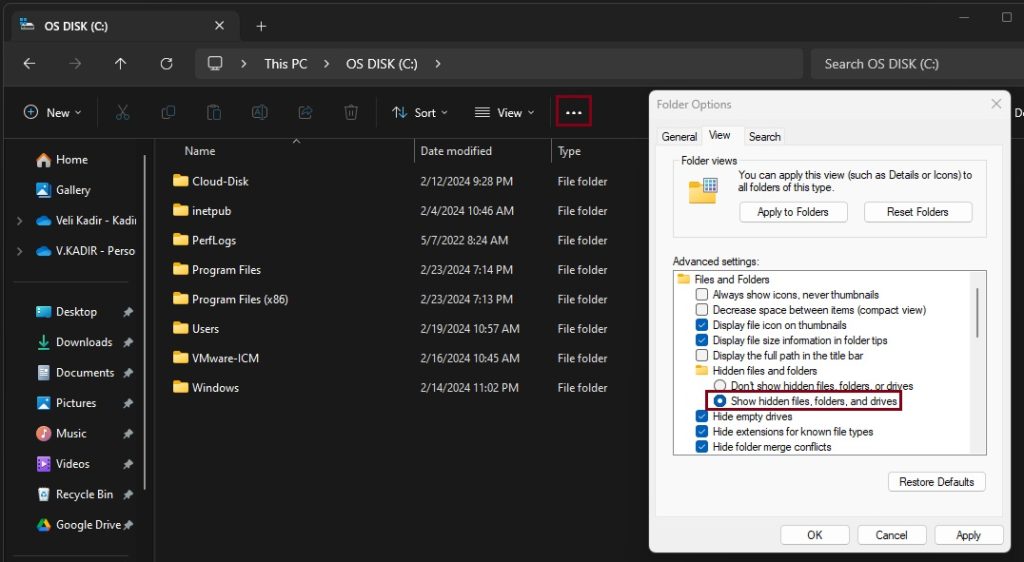Switch to General tab in Folder Options
1024x562 pixels.
(679, 136)
